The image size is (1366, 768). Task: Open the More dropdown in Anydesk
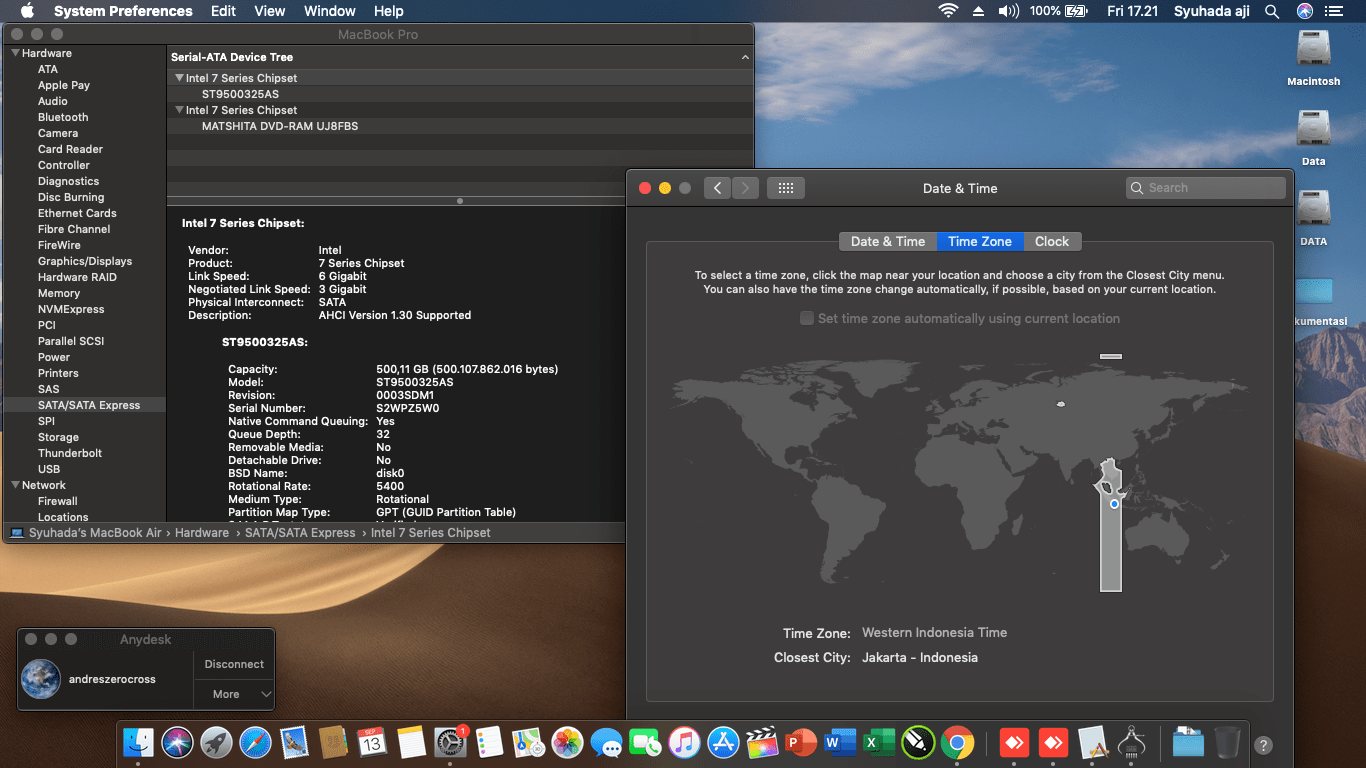[x=234, y=694]
